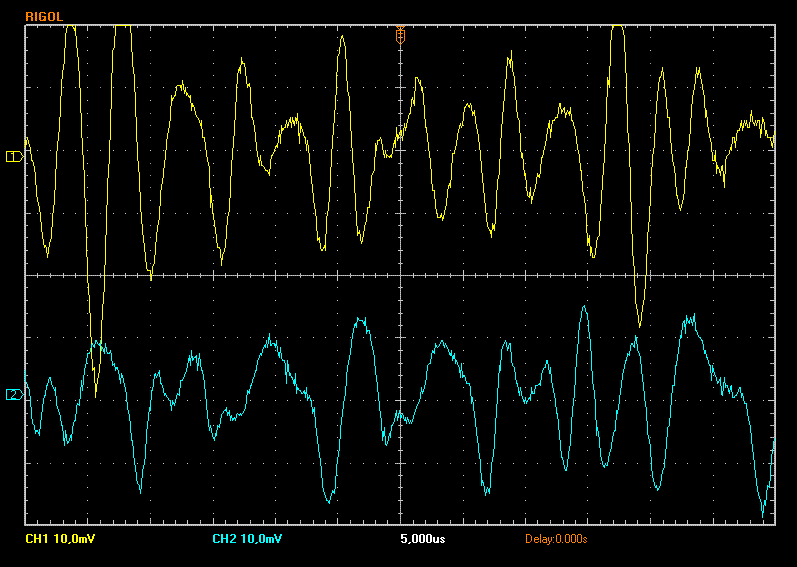Image resolution: width=797 pixels, height=567 pixels.
Task: Click the CH2 ground level marker
Action: click(x=14, y=395)
